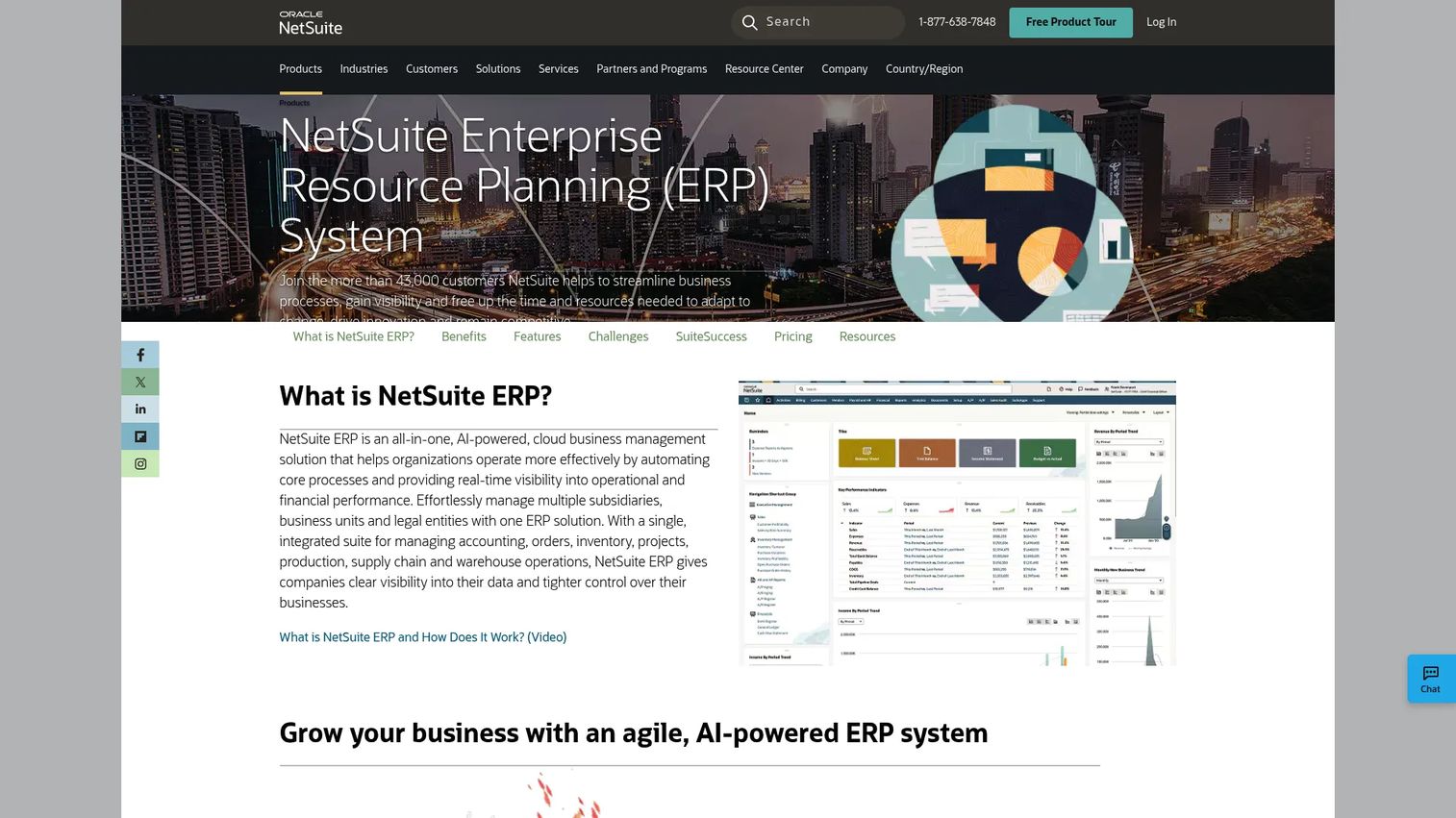The image size is (1456, 818).
Task: Open What is NetSuite ERP video link
Action: tap(423, 637)
